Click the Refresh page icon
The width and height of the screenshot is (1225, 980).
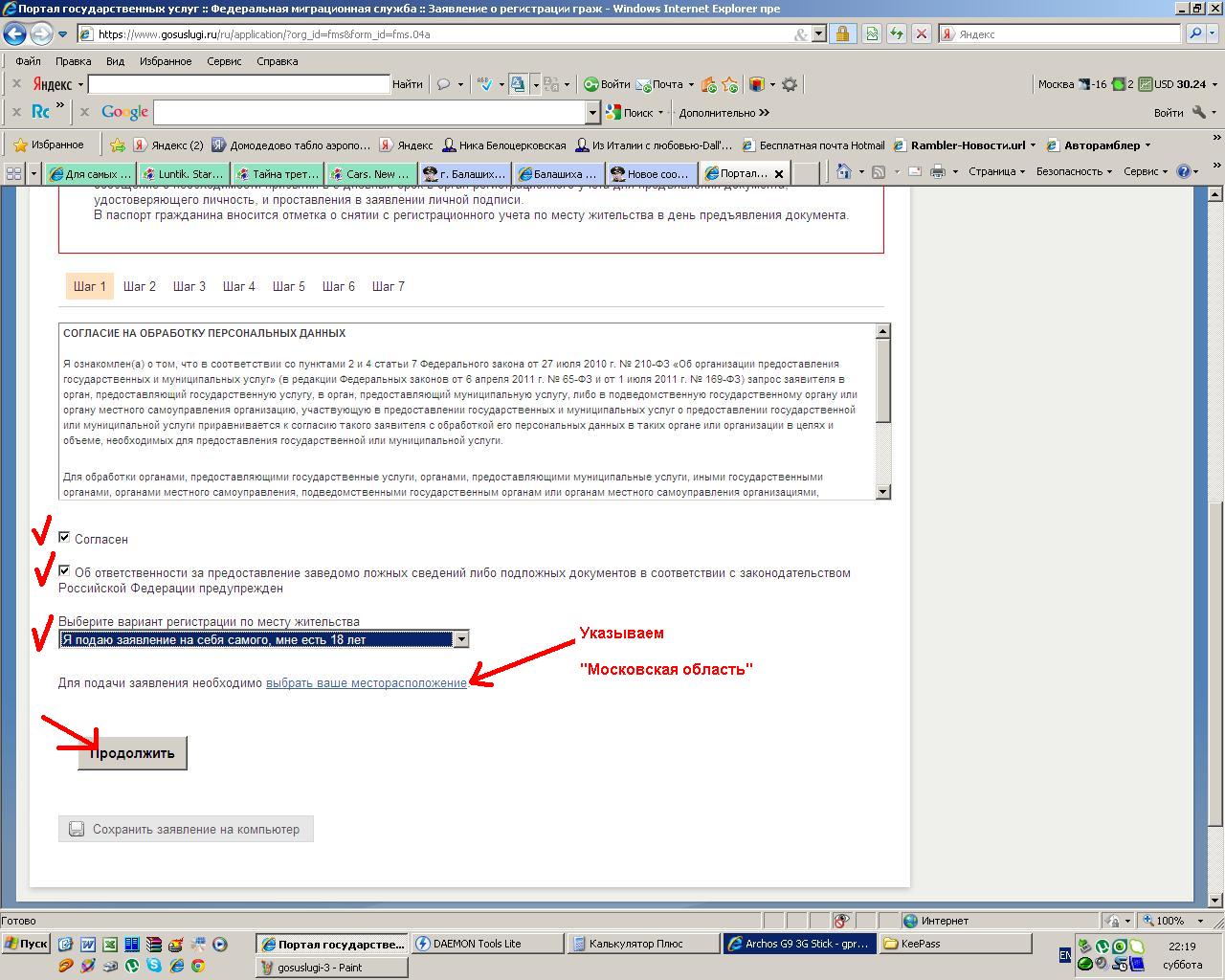click(896, 34)
